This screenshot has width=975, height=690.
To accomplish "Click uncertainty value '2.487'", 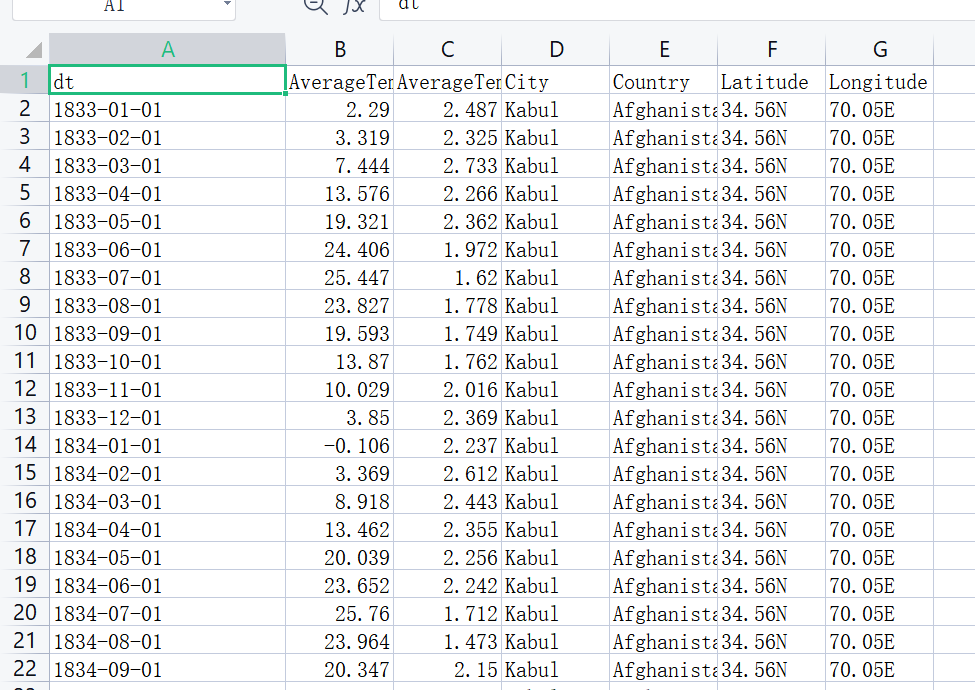I will click(x=448, y=109).
